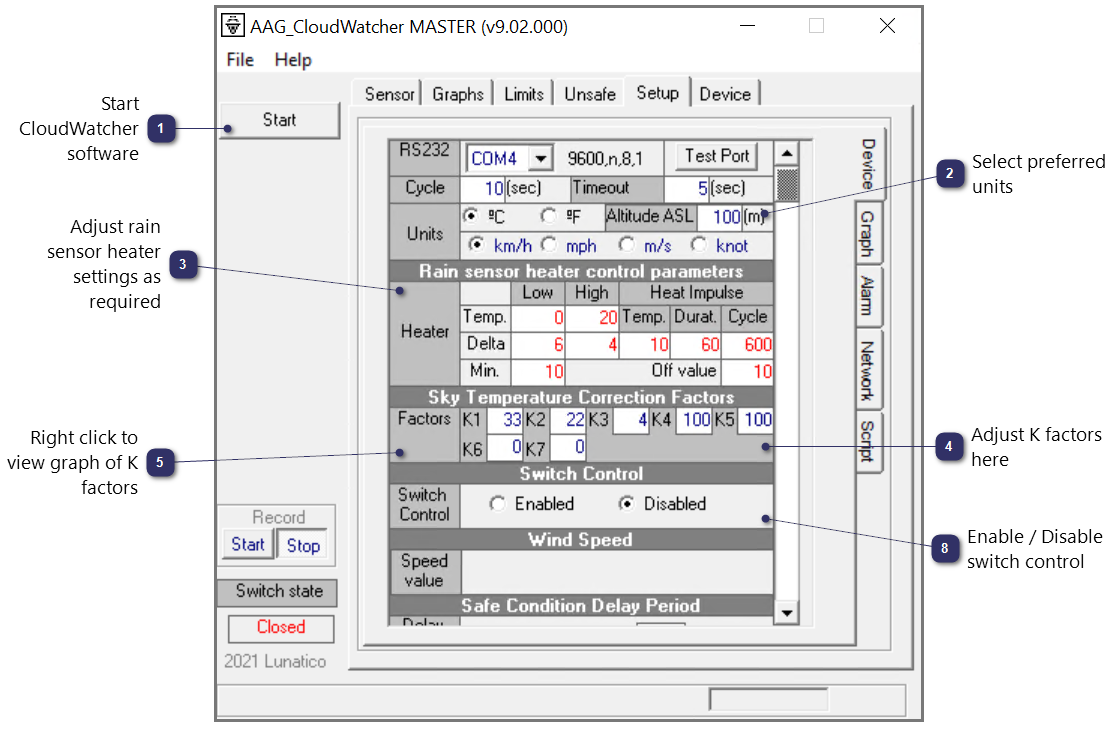This screenshot has height=729, width=1113.
Task: Select m/s wind speed unit
Action: (x=627, y=245)
